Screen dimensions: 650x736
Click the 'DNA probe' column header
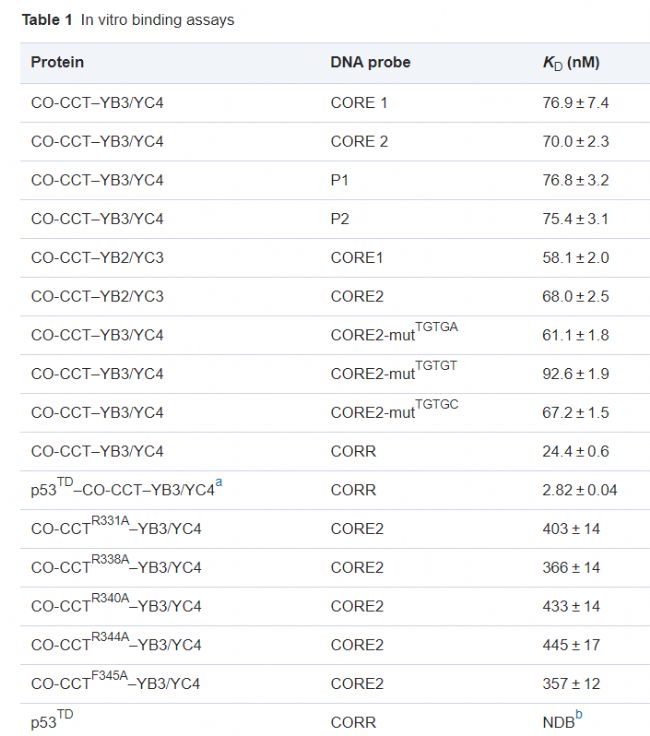(x=370, y=62)
